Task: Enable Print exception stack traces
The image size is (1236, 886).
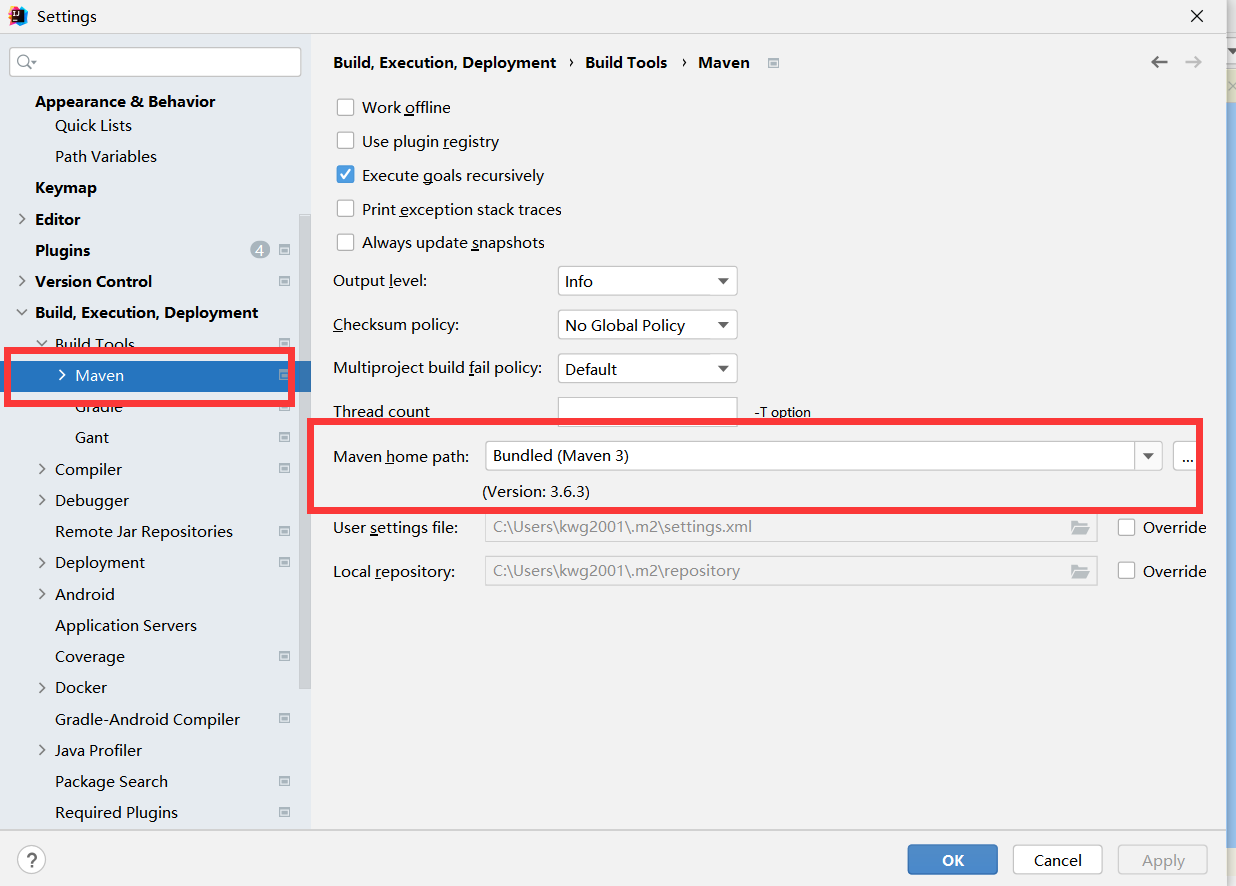Action: tap(345, 209)
